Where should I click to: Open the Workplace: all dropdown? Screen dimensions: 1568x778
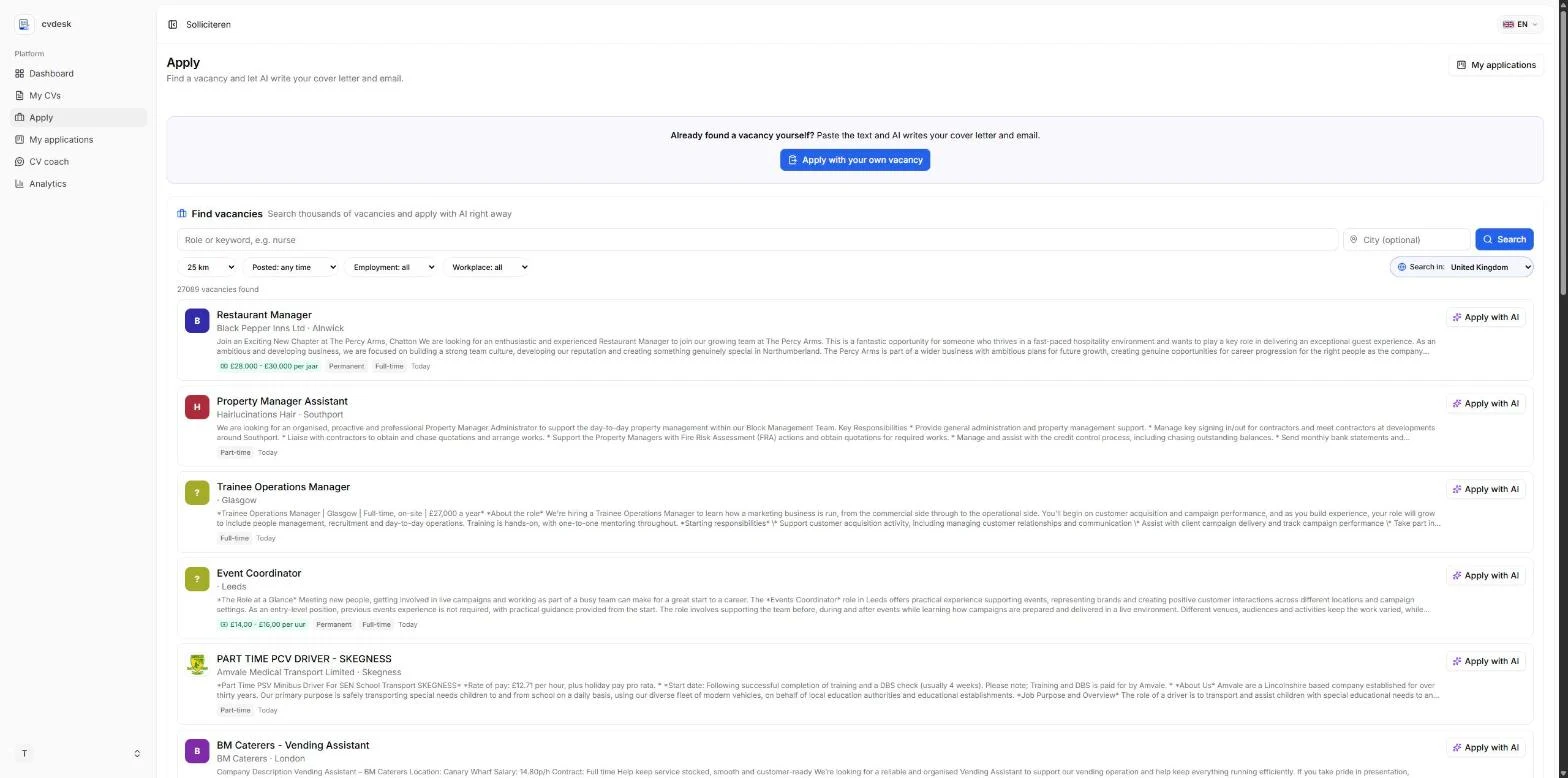[486, 267]
